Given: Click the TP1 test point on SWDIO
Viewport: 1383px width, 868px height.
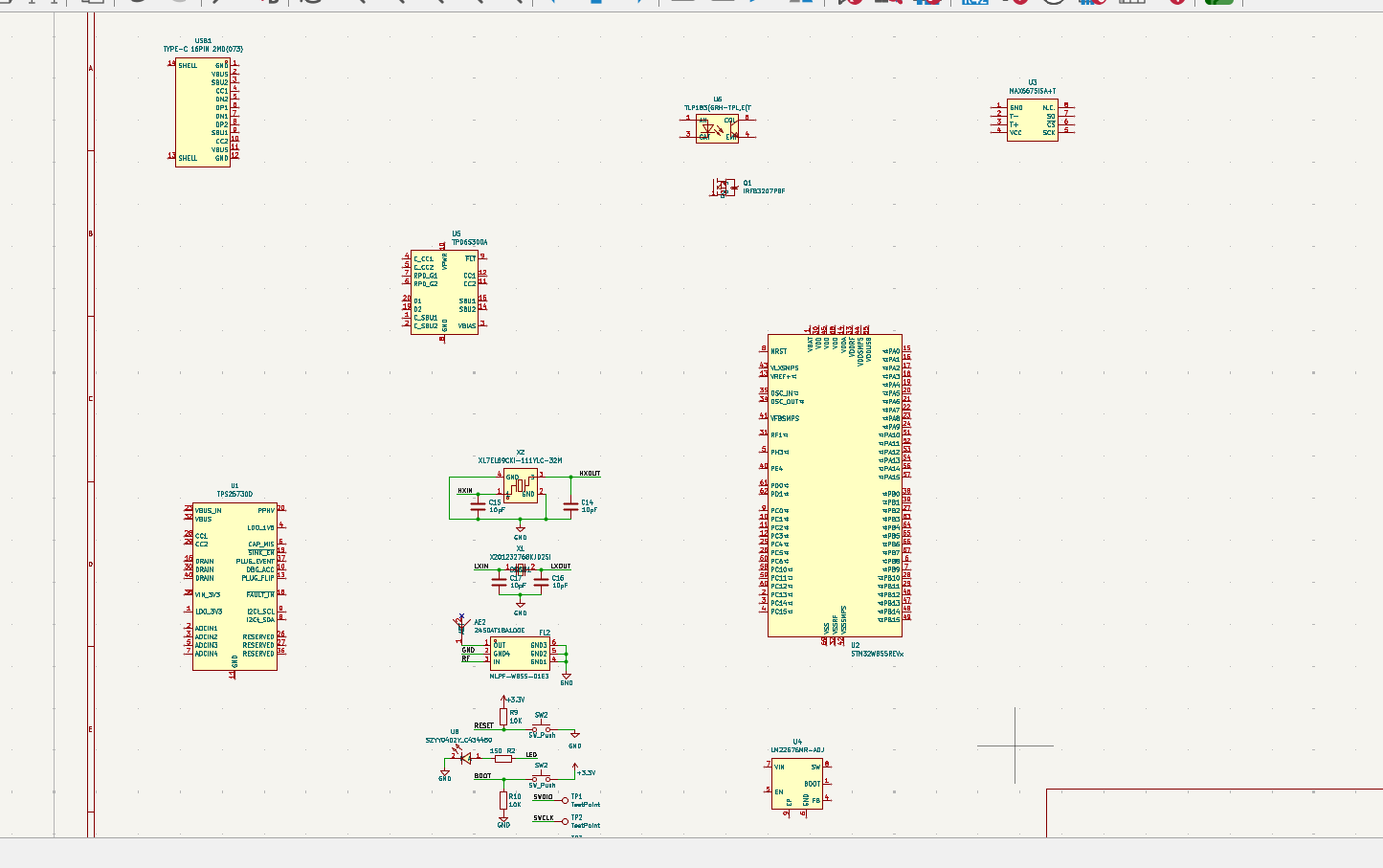Looking at the screenshot, I should 566,800.
